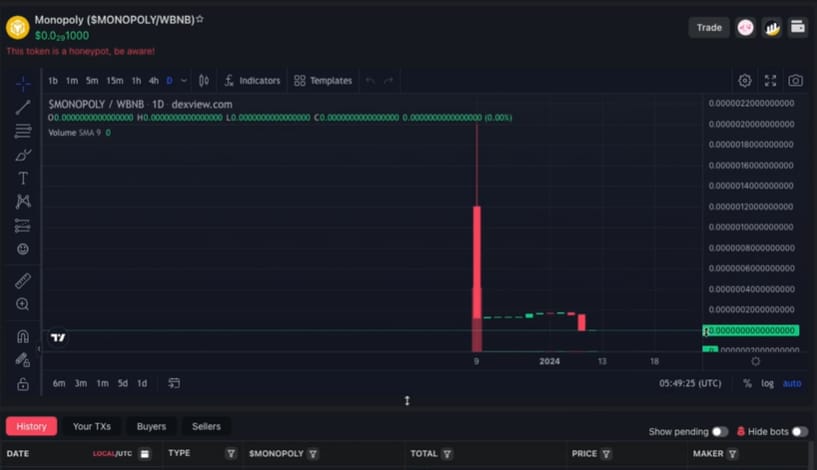
Task: Select the 5m timeframe
Action: tap(92, 81)
